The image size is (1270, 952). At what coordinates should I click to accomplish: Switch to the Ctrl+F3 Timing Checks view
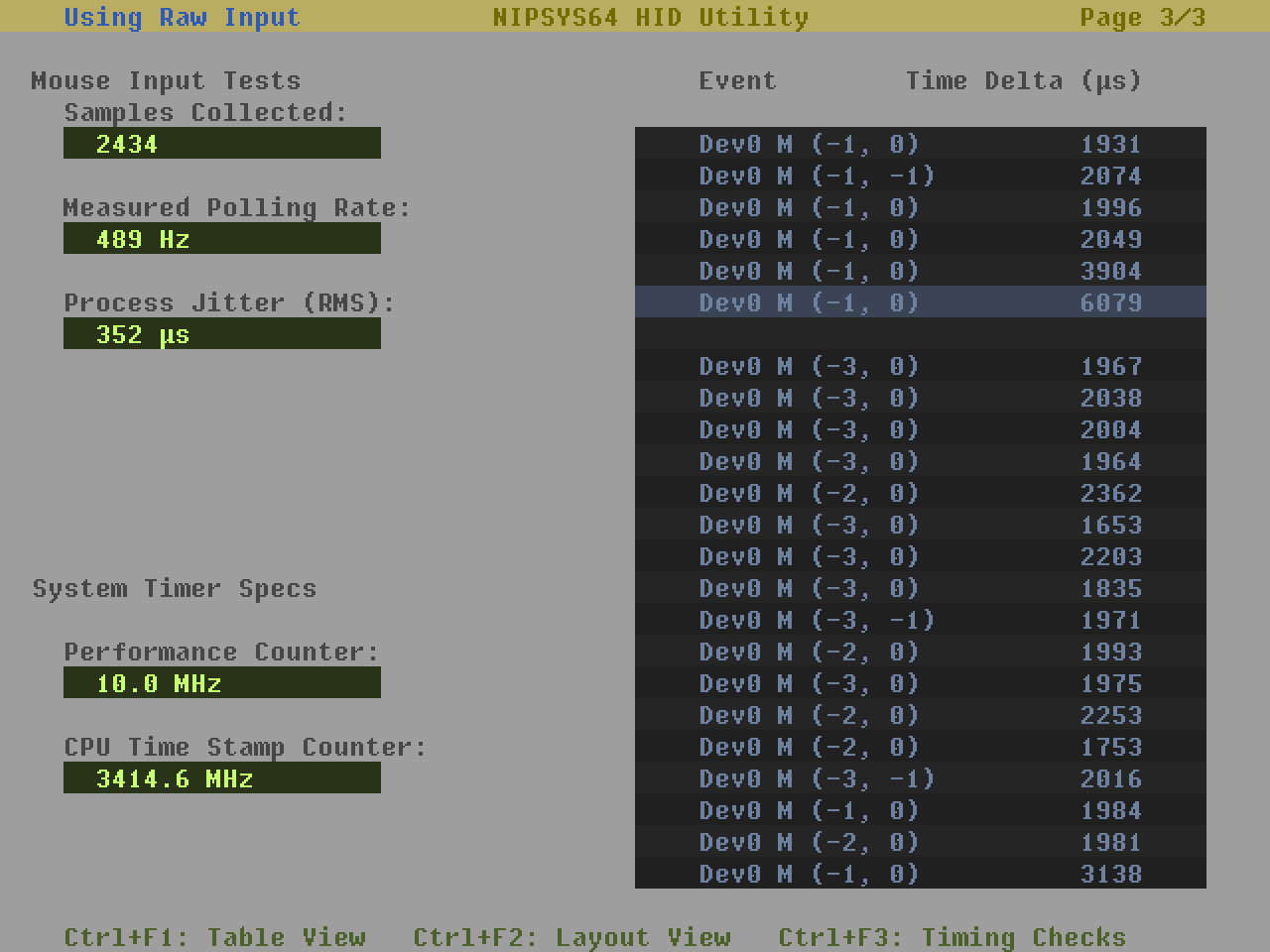click(x=952, y=937)
